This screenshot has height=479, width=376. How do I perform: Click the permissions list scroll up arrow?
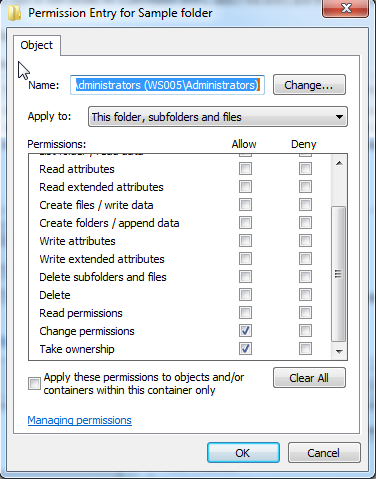339,163
